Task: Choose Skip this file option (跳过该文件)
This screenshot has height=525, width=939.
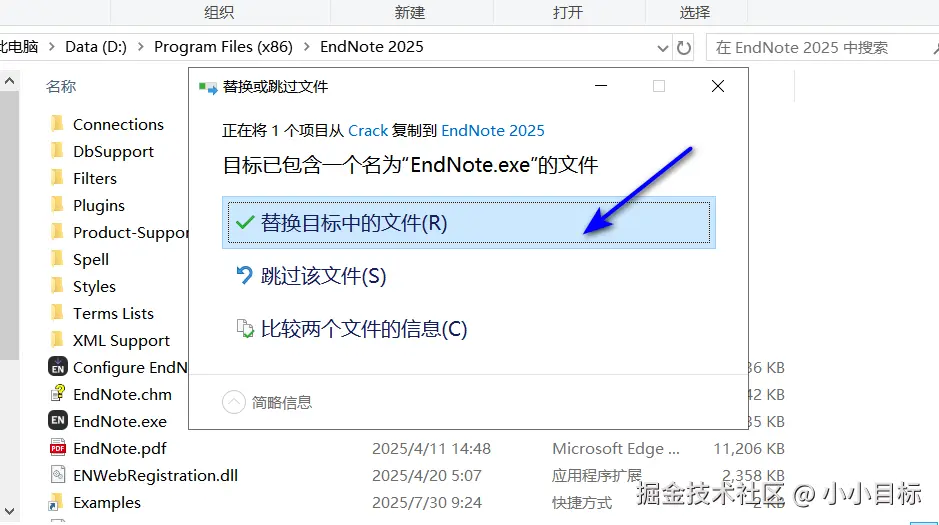Action: pyautogui.click(x=323, y=276)
